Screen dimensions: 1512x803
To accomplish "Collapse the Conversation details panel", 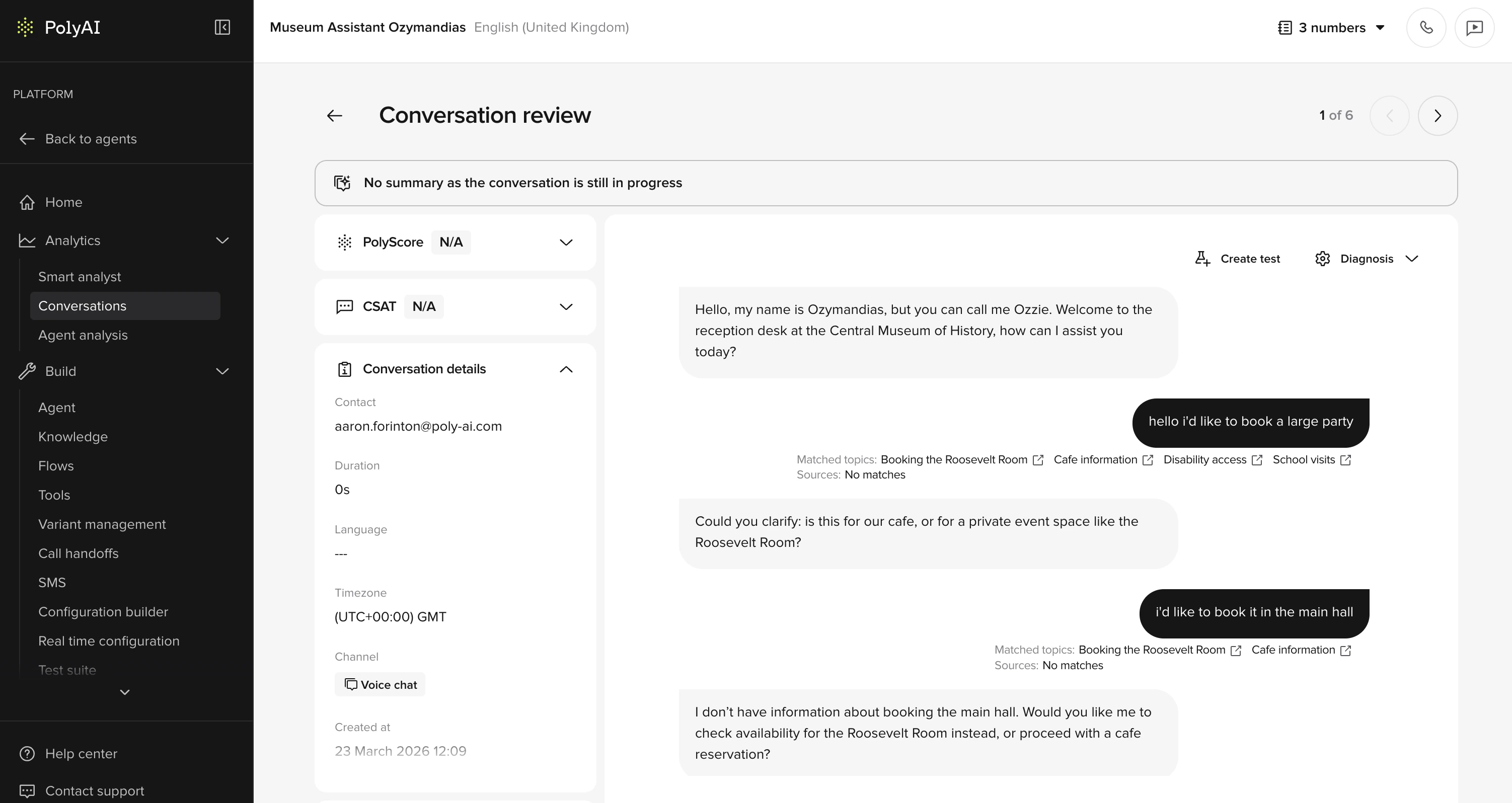I will click(565, 369).
